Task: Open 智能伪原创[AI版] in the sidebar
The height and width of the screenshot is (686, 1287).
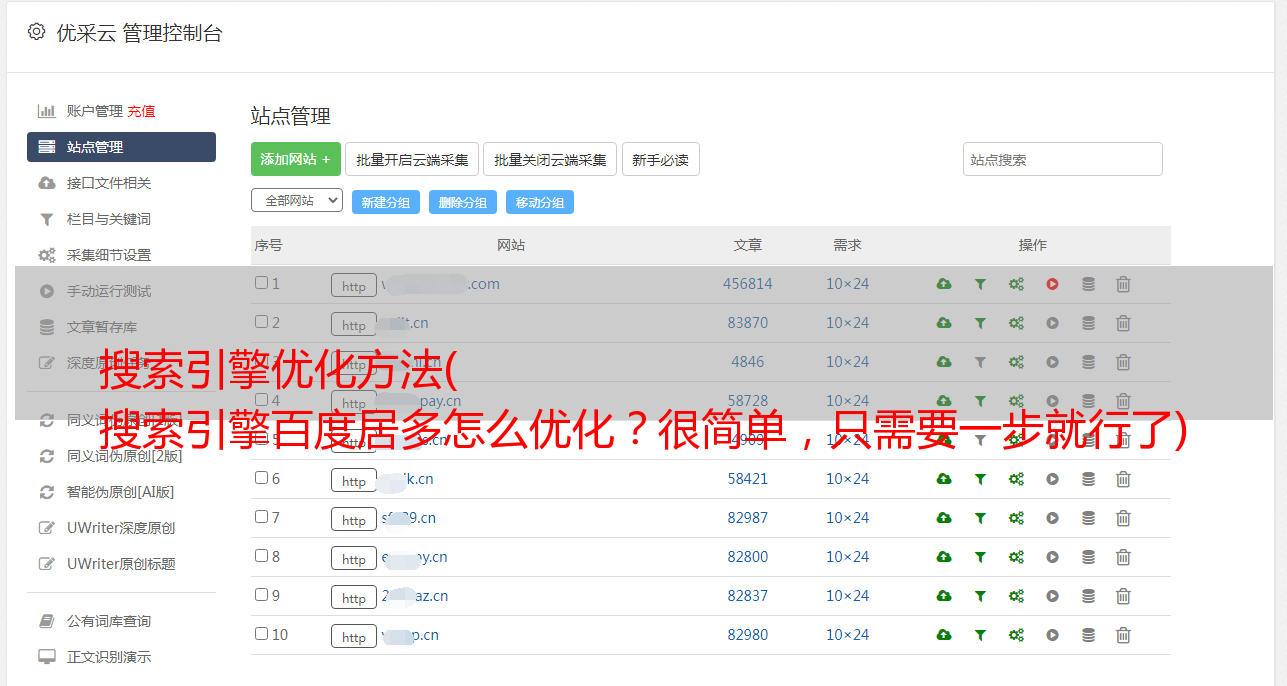Action: (x=121, y=492)
